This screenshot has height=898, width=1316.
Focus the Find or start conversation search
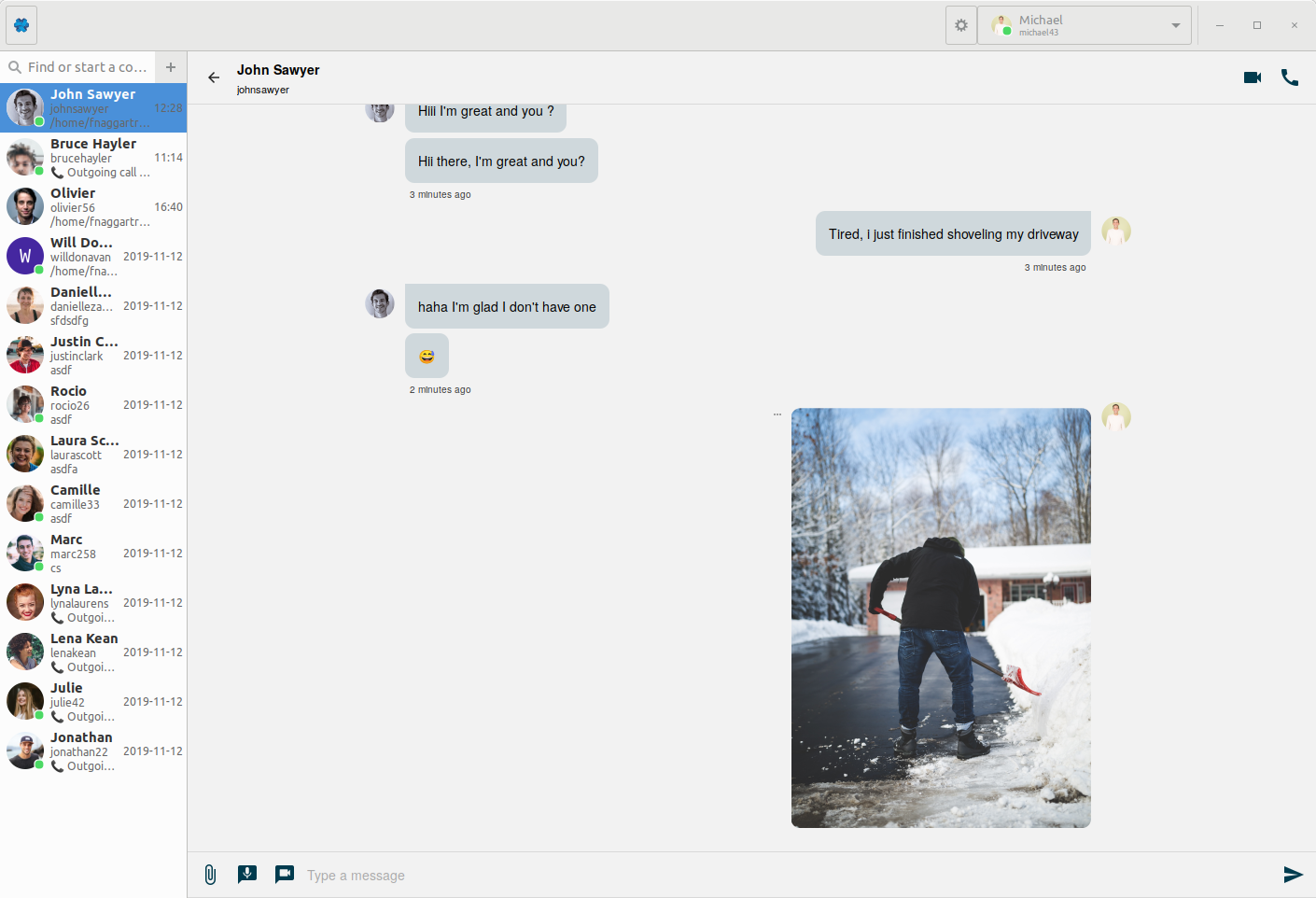(x=86, y=67)
